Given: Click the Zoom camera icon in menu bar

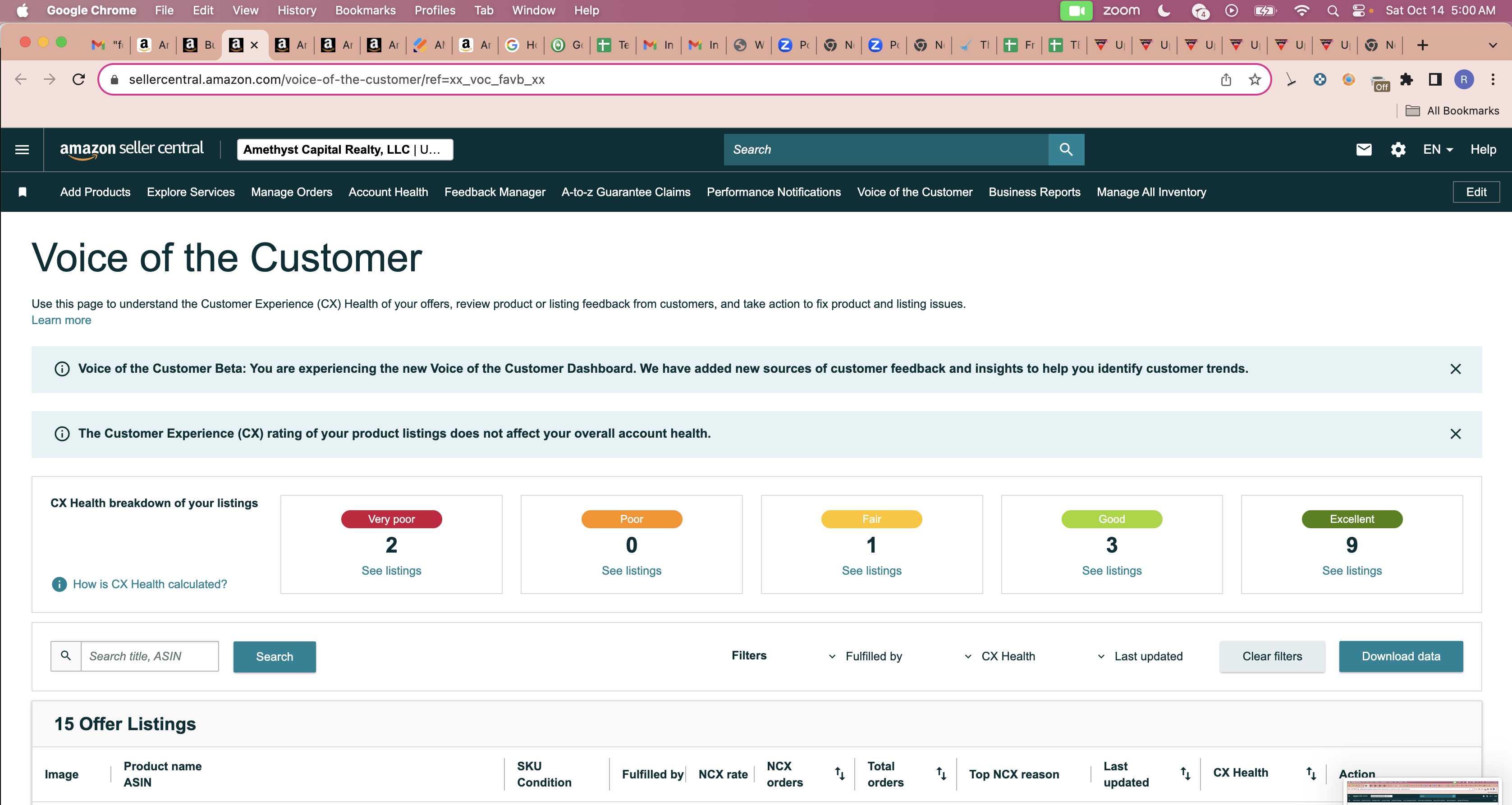Looking at the screenshot, I should pyautogui.click(x=1076, y=10).
